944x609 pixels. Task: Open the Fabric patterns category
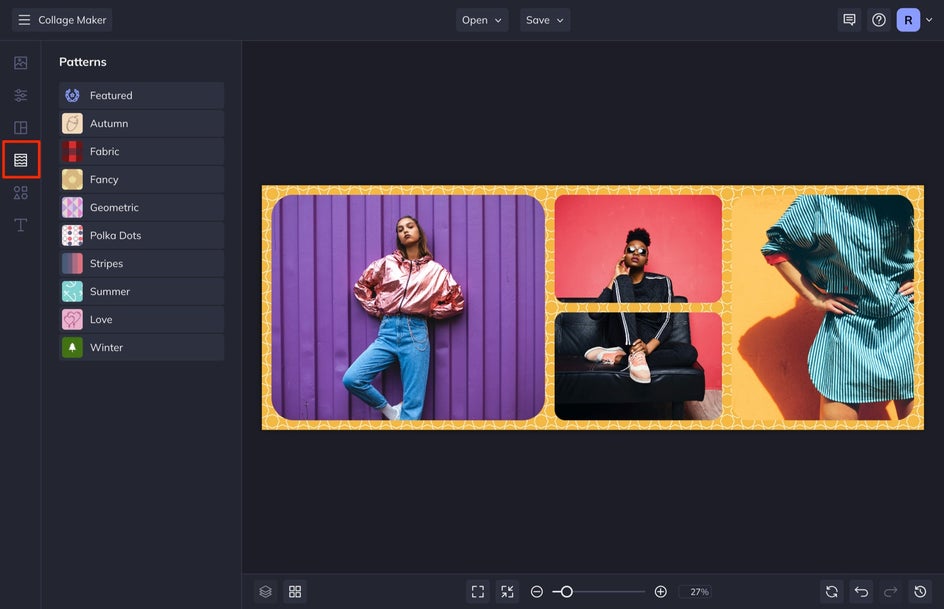[x=141, y=152]
